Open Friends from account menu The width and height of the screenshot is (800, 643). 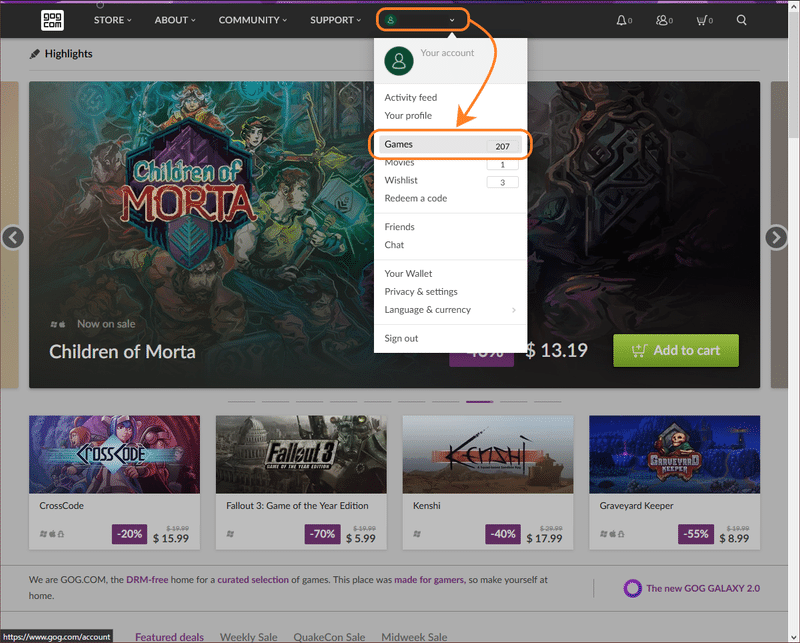tap(399, 227)
